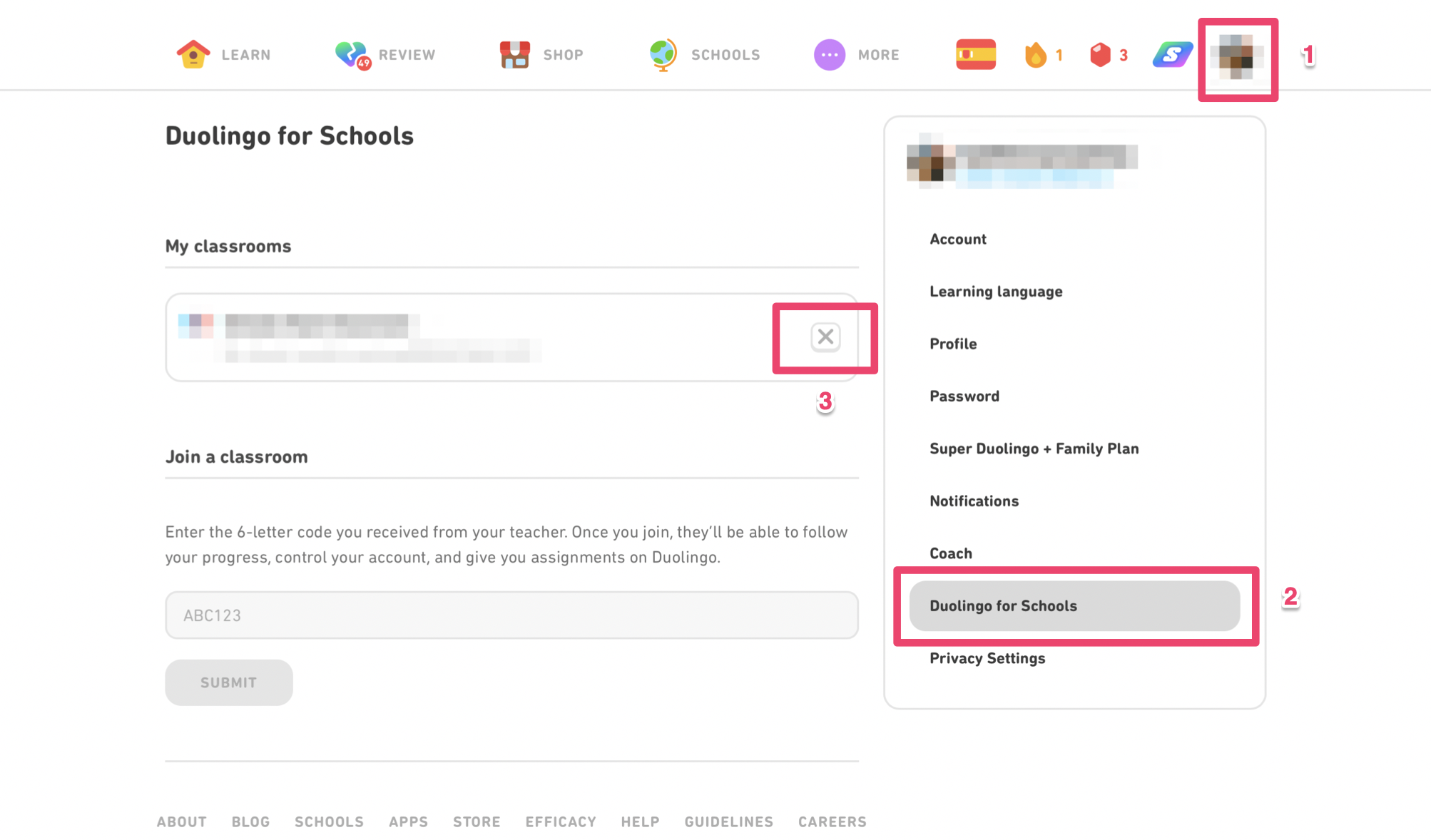Select Account in the settings menu
Screen dimensions: 1431x840
point(957,240)
